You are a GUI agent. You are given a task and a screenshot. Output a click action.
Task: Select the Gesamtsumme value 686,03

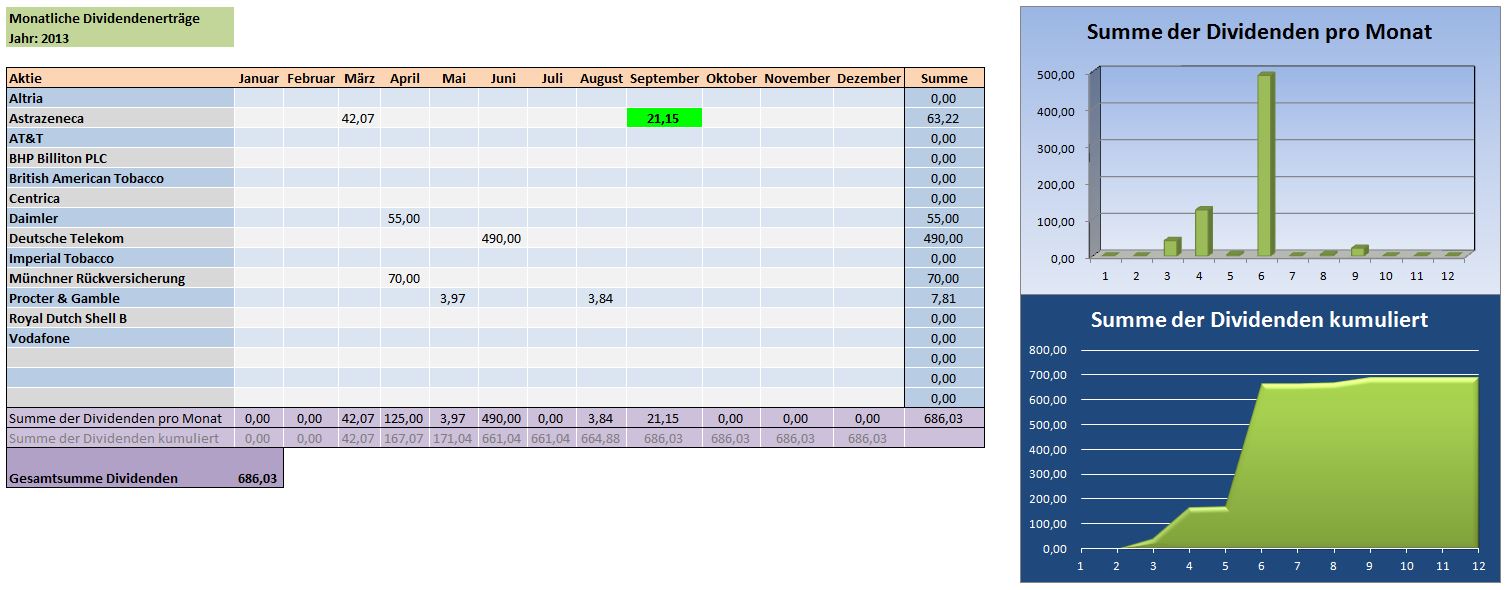click(x=258, y=478)
